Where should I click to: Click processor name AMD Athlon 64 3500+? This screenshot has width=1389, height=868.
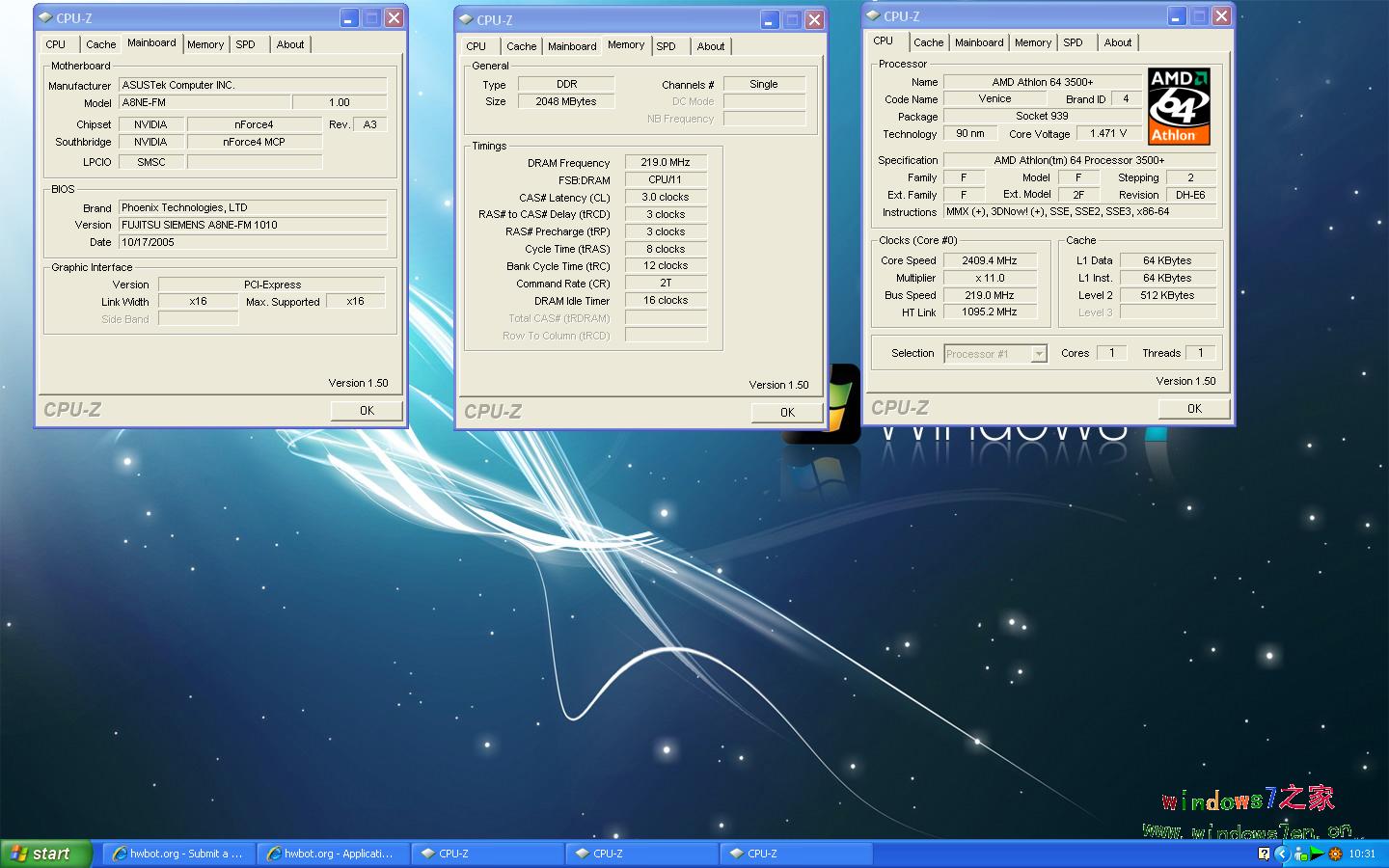pyautogui.click(x=1043, y=82)
